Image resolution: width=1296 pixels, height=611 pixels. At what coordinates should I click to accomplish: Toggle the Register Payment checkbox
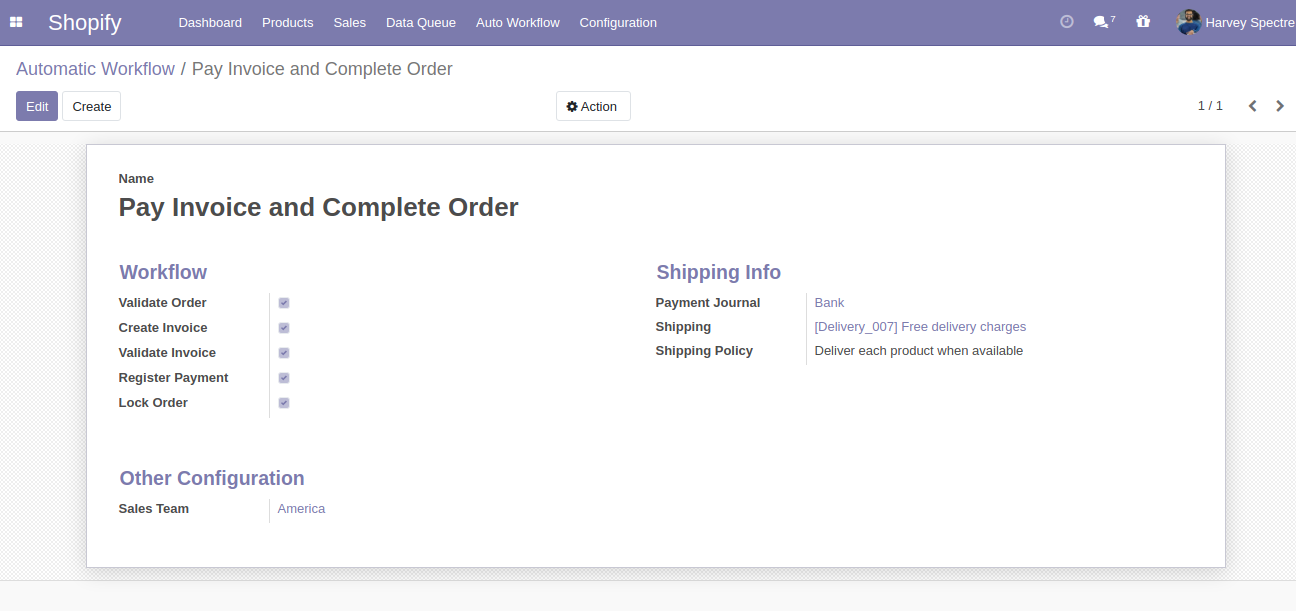point(284,378)
